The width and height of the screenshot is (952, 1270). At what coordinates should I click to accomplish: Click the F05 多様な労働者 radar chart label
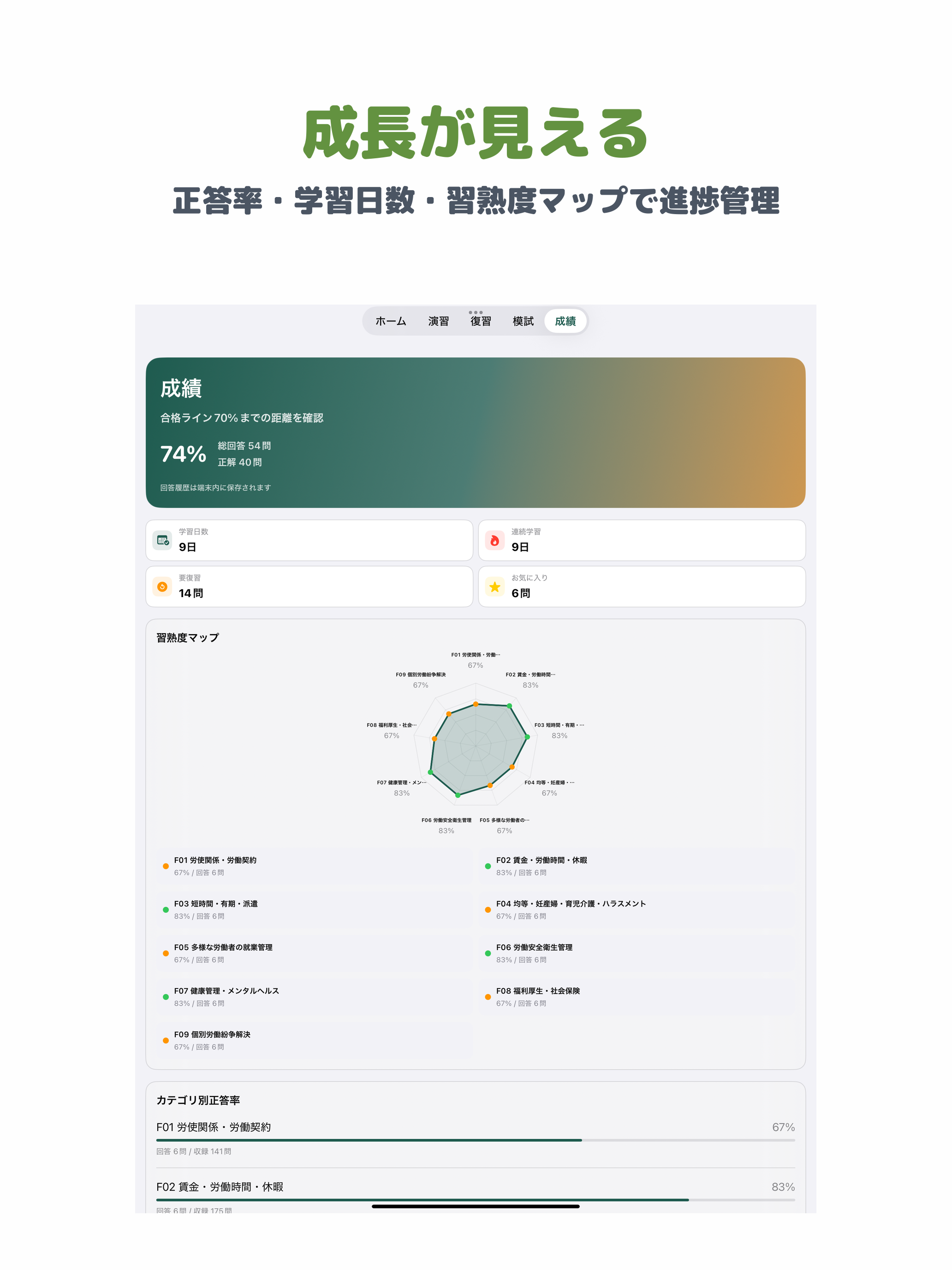[505, 820]
